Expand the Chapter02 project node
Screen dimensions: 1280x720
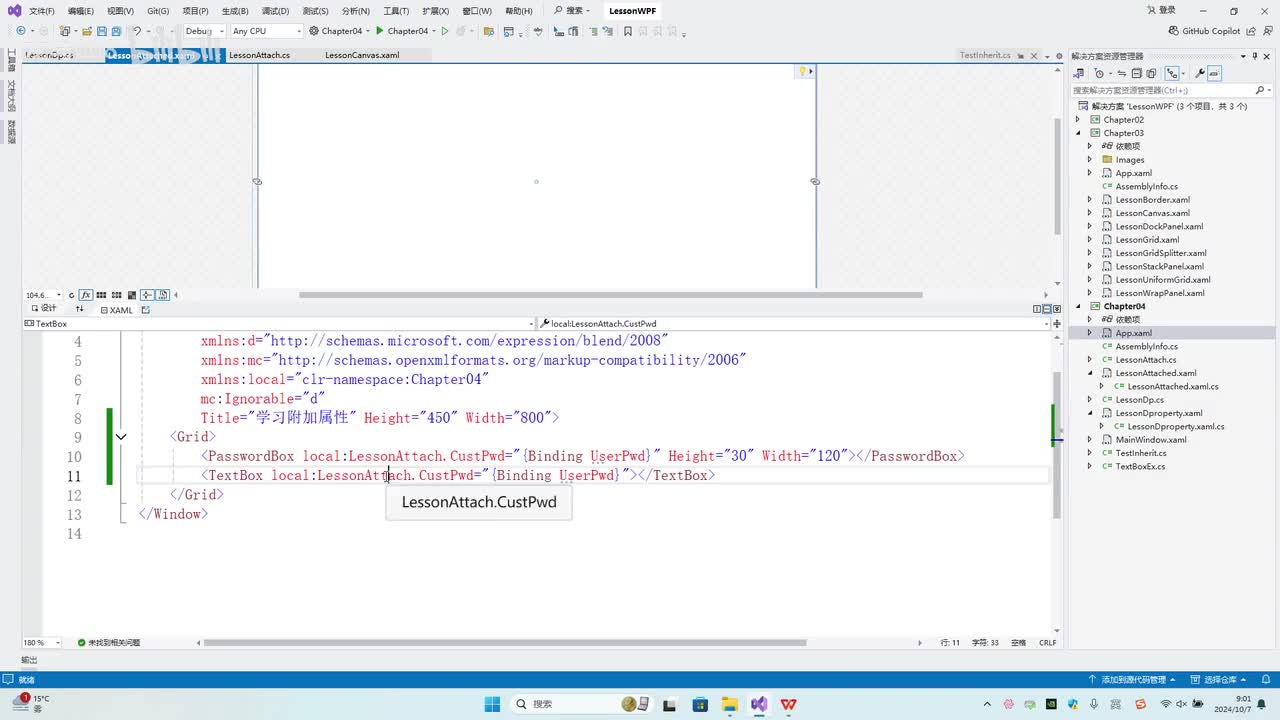(x=1078, y=120)
